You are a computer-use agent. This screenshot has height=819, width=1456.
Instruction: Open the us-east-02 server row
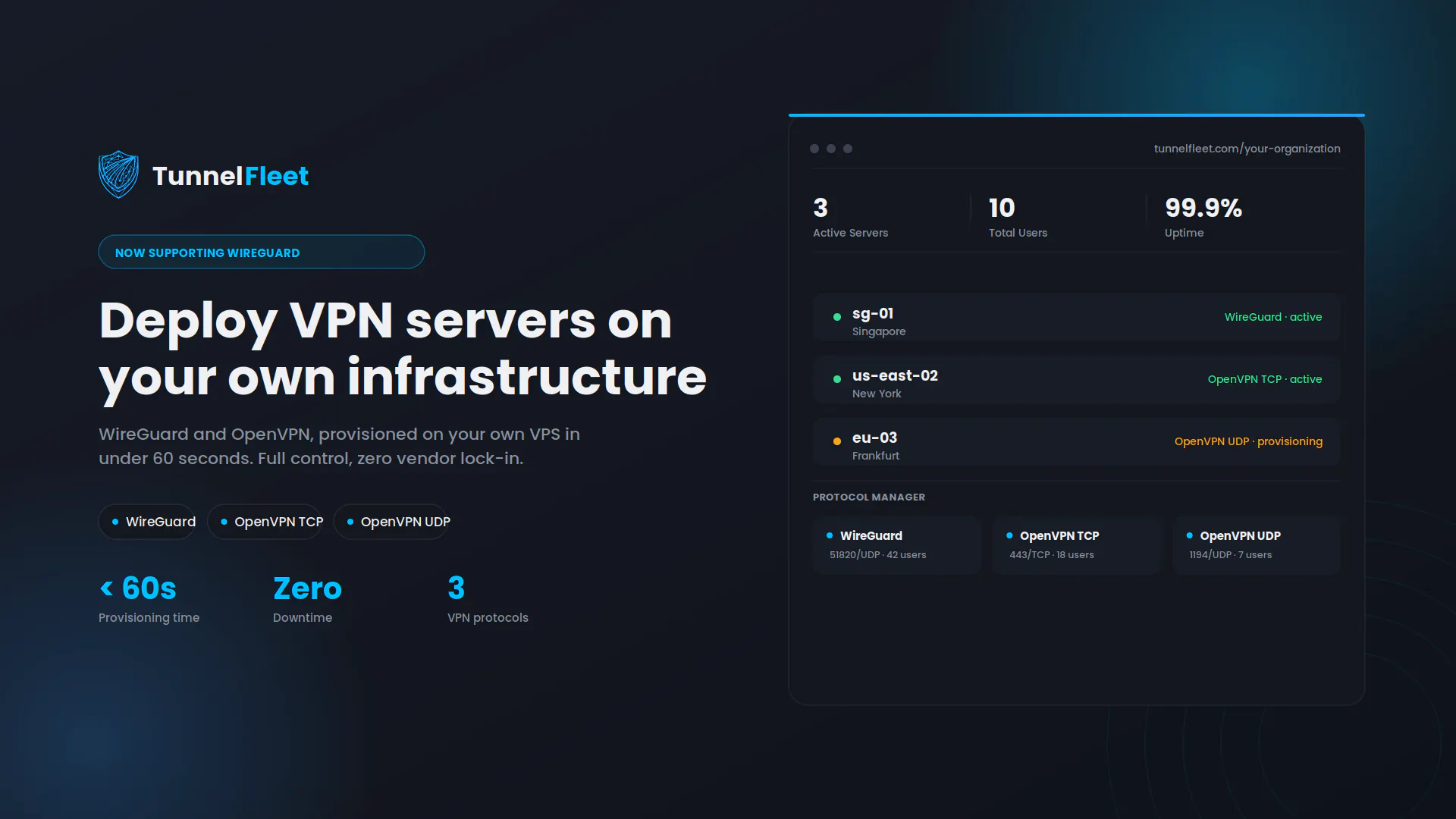(1077, 380)
